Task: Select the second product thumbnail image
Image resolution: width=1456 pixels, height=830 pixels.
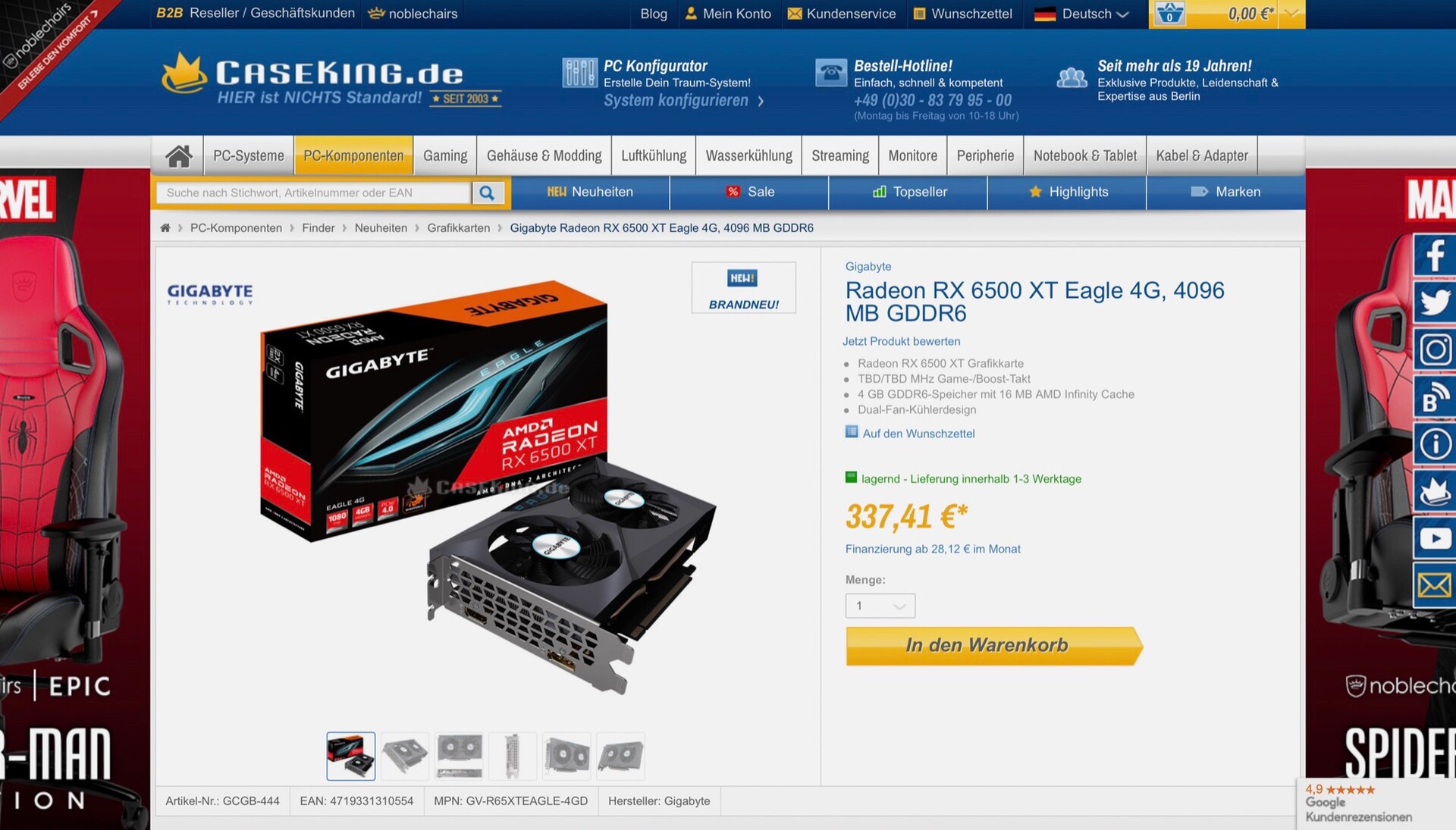Action: [405, 756]
